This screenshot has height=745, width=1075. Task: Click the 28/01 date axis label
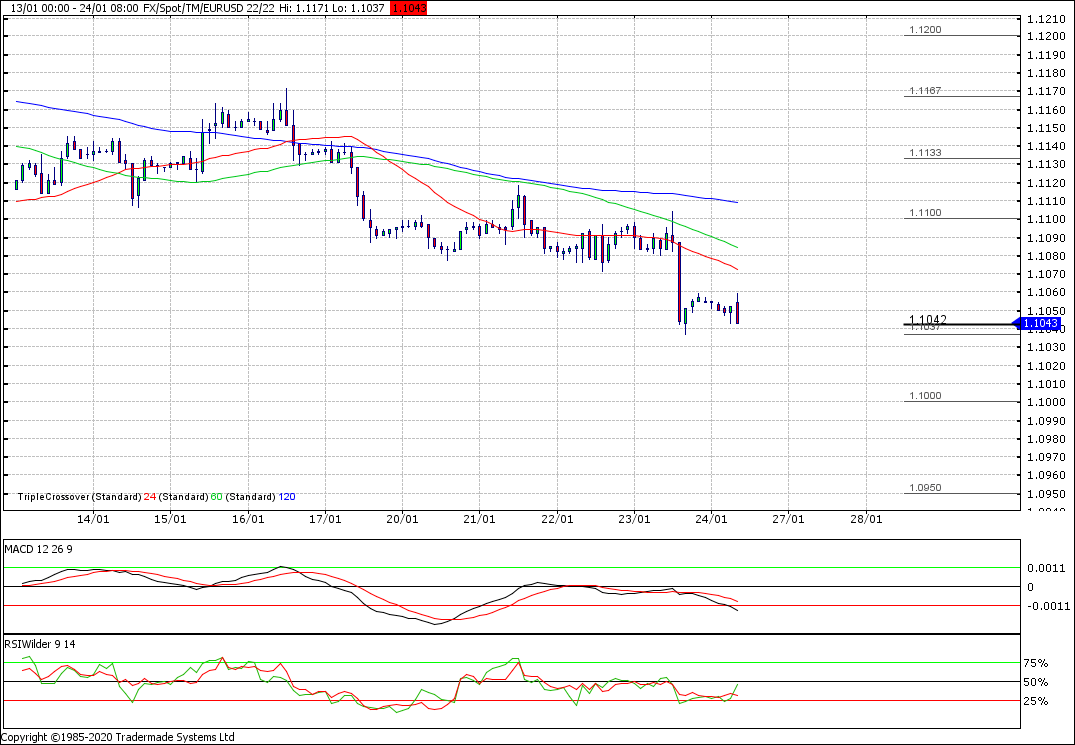coord(866,520)
